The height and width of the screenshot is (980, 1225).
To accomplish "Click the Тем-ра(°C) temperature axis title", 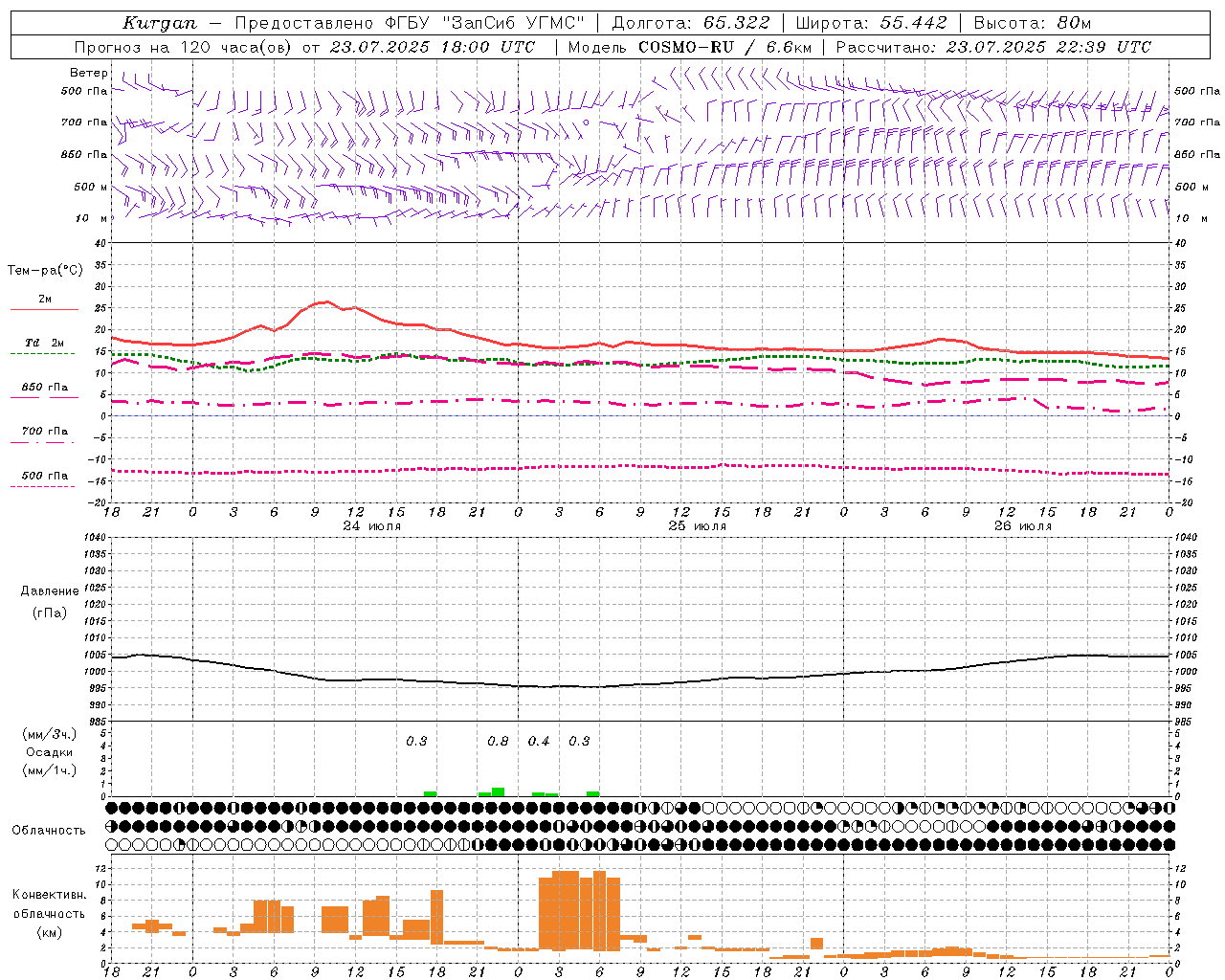I will click(x=45, y=271).
